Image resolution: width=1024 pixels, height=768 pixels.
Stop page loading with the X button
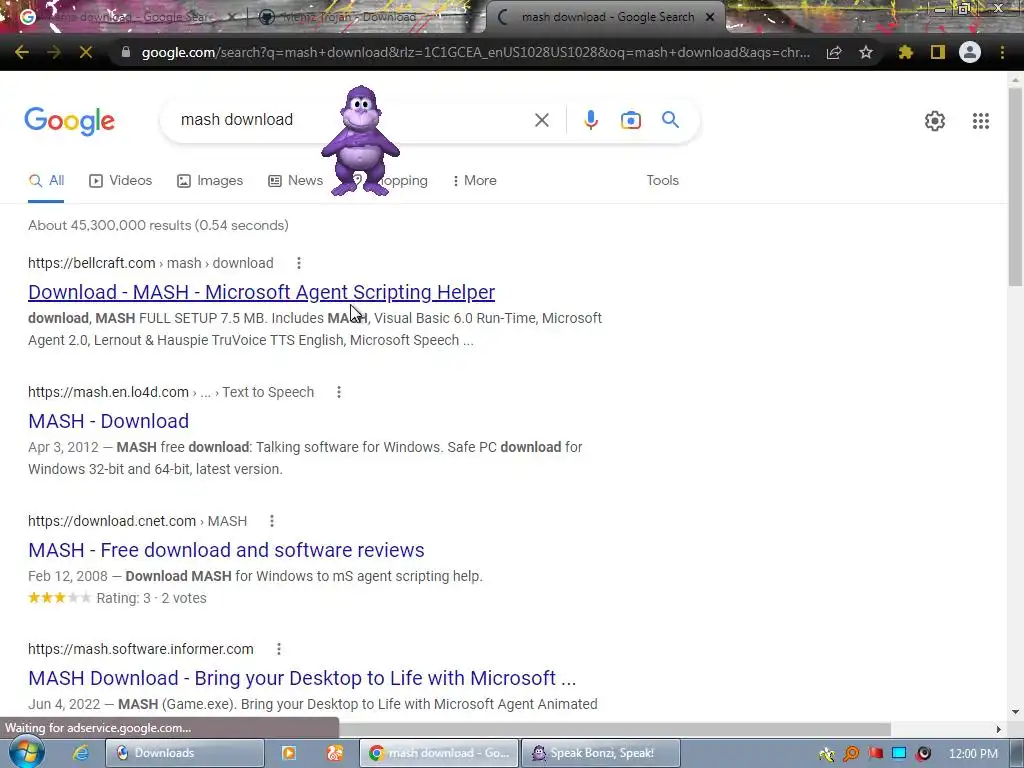click(x=86, y=52)
